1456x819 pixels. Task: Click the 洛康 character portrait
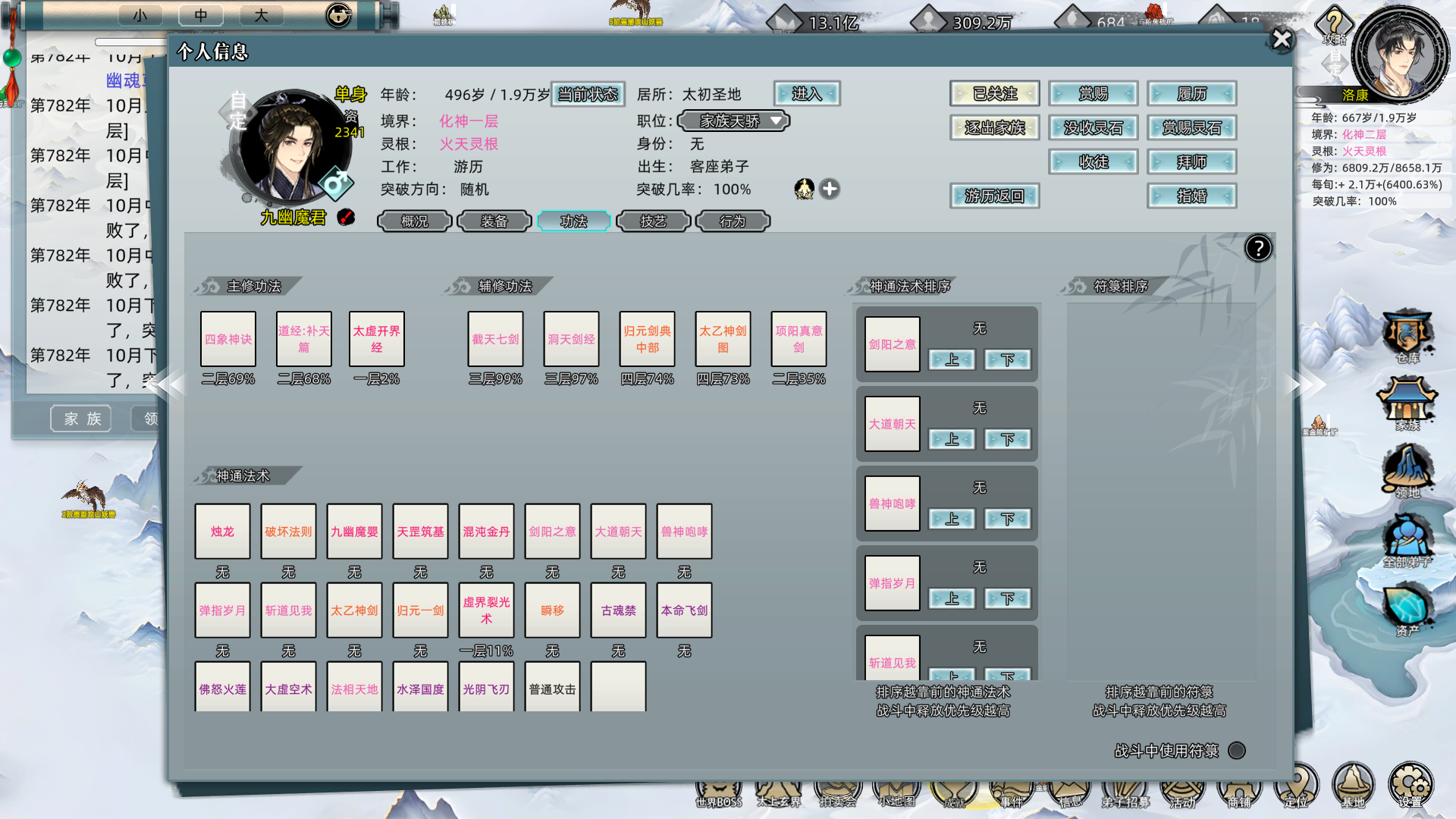click(x=1400, y=55)
